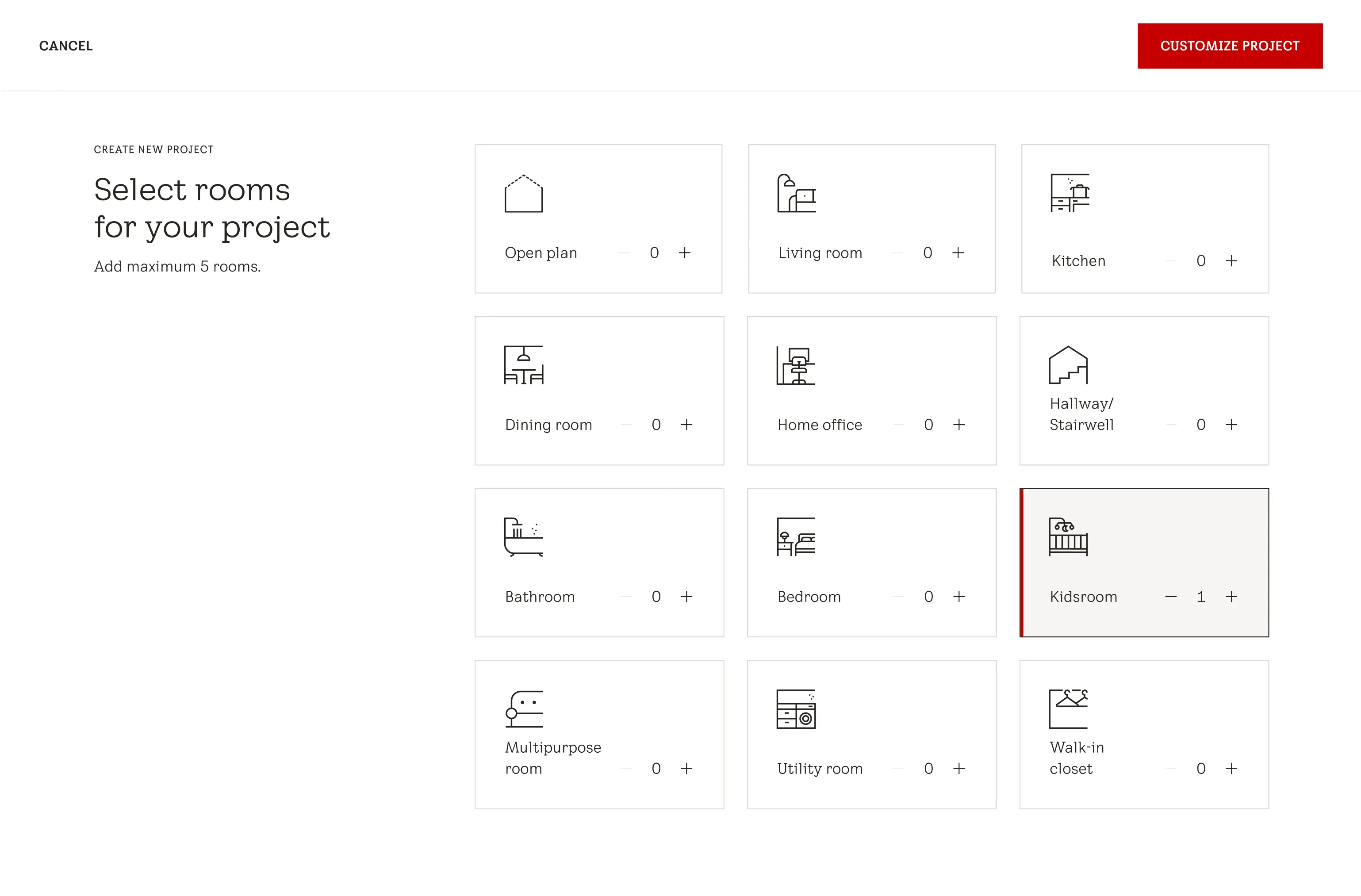This screenshot has width=1361, height=896.
Task: Cancel the new project creation
Action: pyautogui.click(x=66, y=46)
